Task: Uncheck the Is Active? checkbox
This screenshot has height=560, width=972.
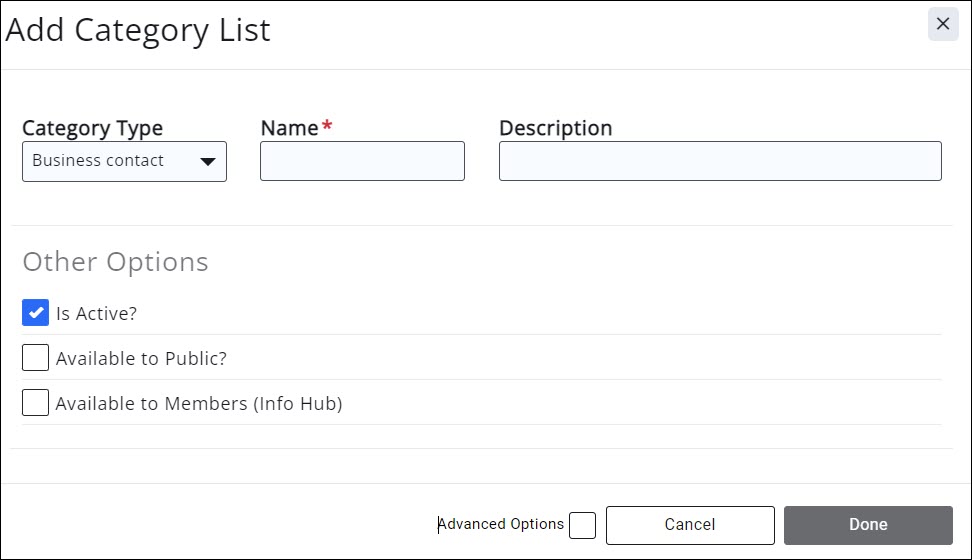Action: click(36, 313)
